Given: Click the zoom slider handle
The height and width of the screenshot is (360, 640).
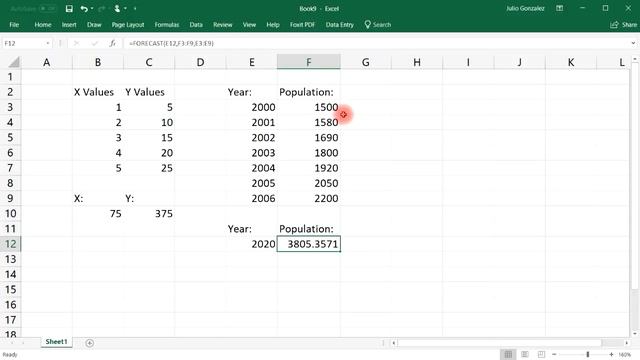Looking at the screenshot, I should (x=588, y=354).
